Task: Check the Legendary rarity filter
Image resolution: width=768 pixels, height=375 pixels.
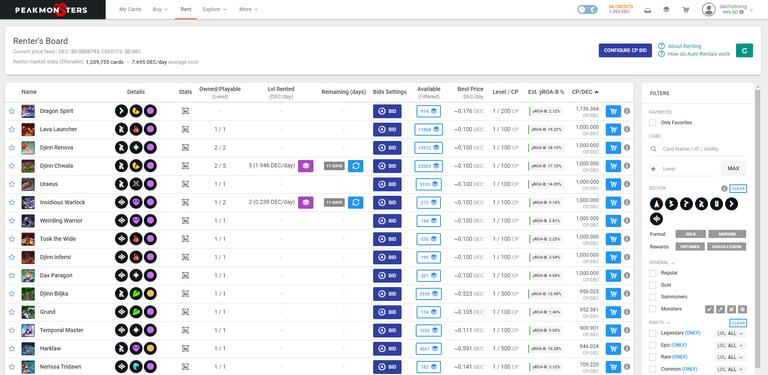Action: coord(652,333)
